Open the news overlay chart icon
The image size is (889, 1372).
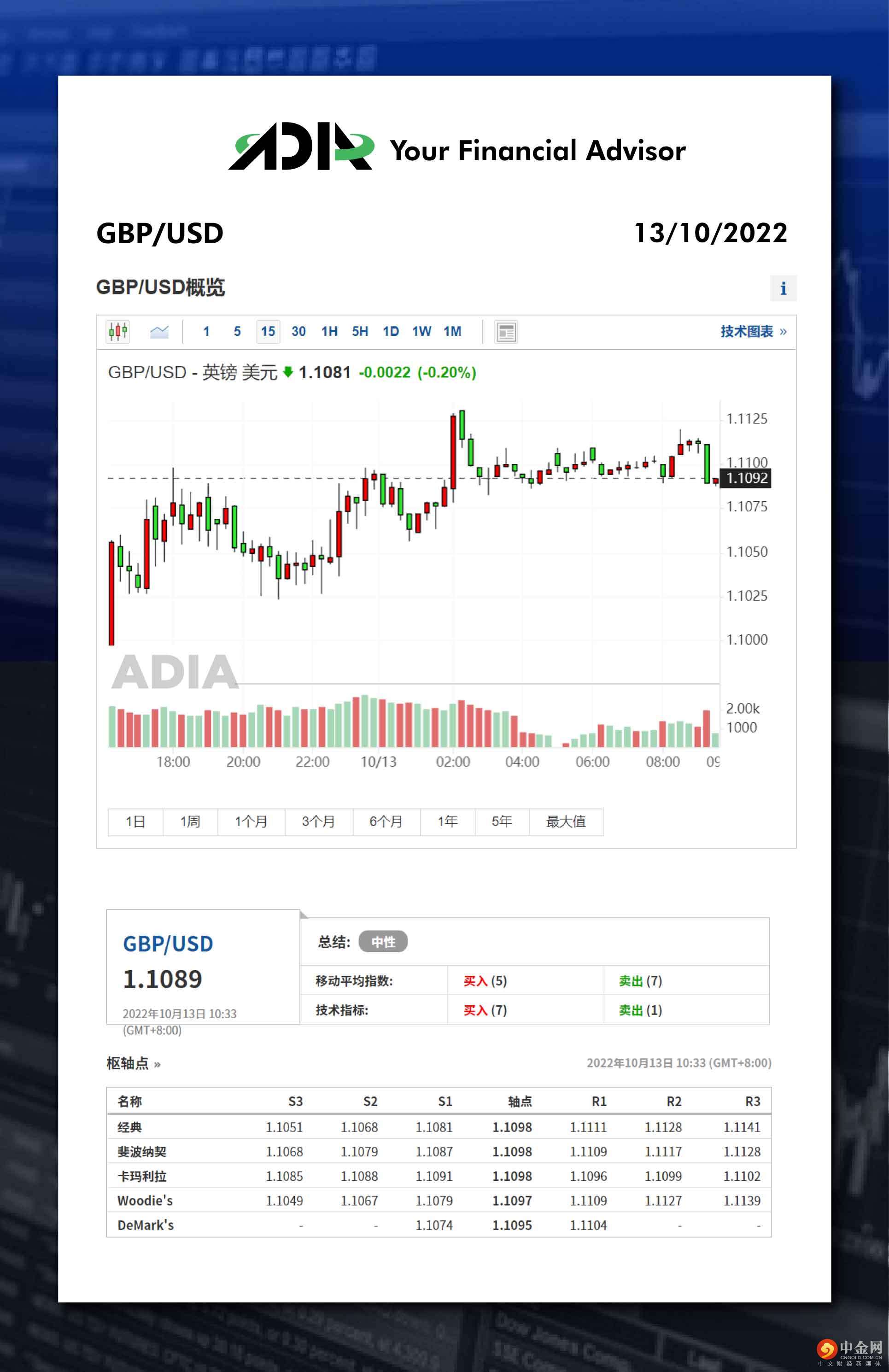click(x=506, y=332)
